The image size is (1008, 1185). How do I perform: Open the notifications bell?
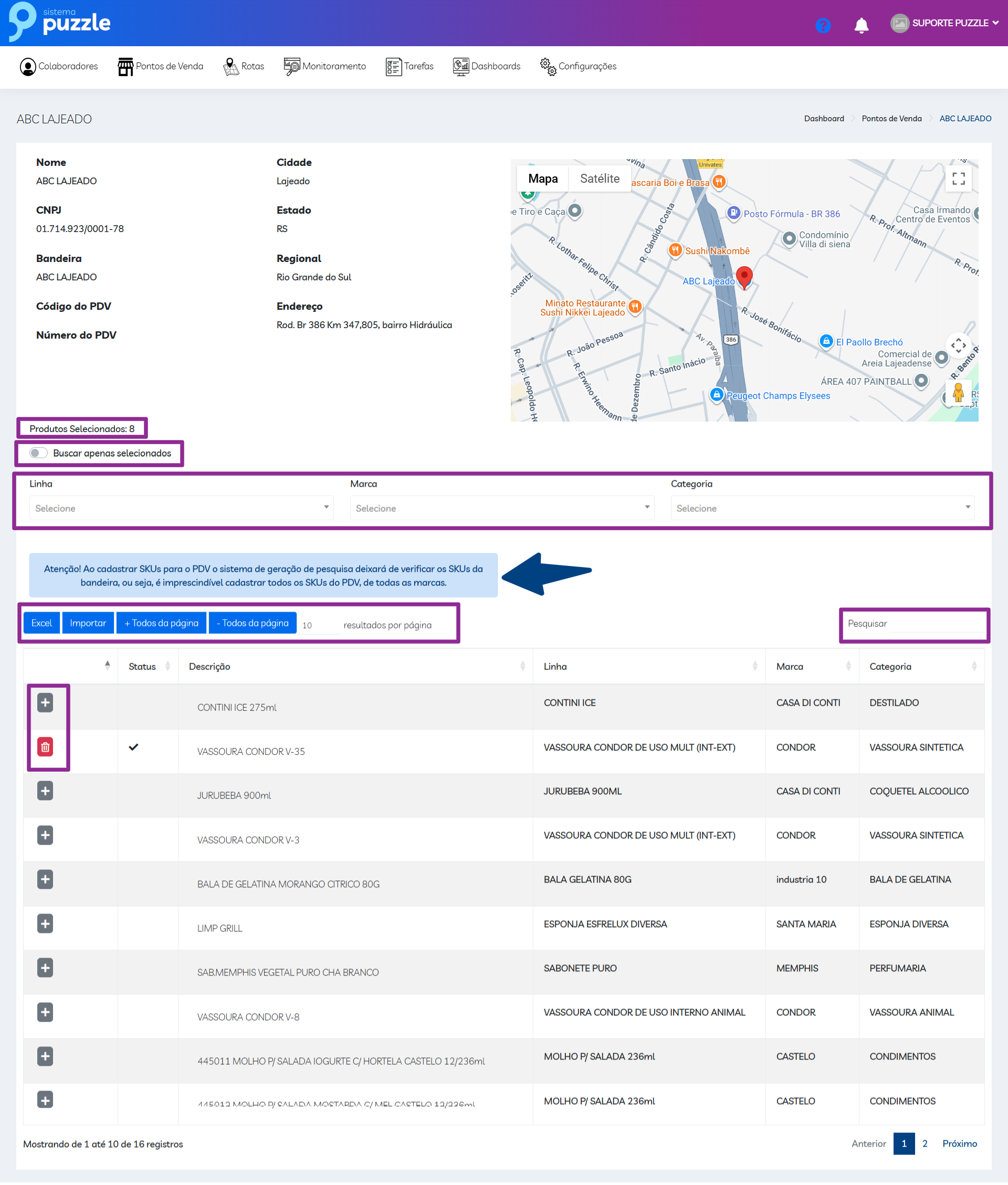pyautogui.click(x=861, y=25)
